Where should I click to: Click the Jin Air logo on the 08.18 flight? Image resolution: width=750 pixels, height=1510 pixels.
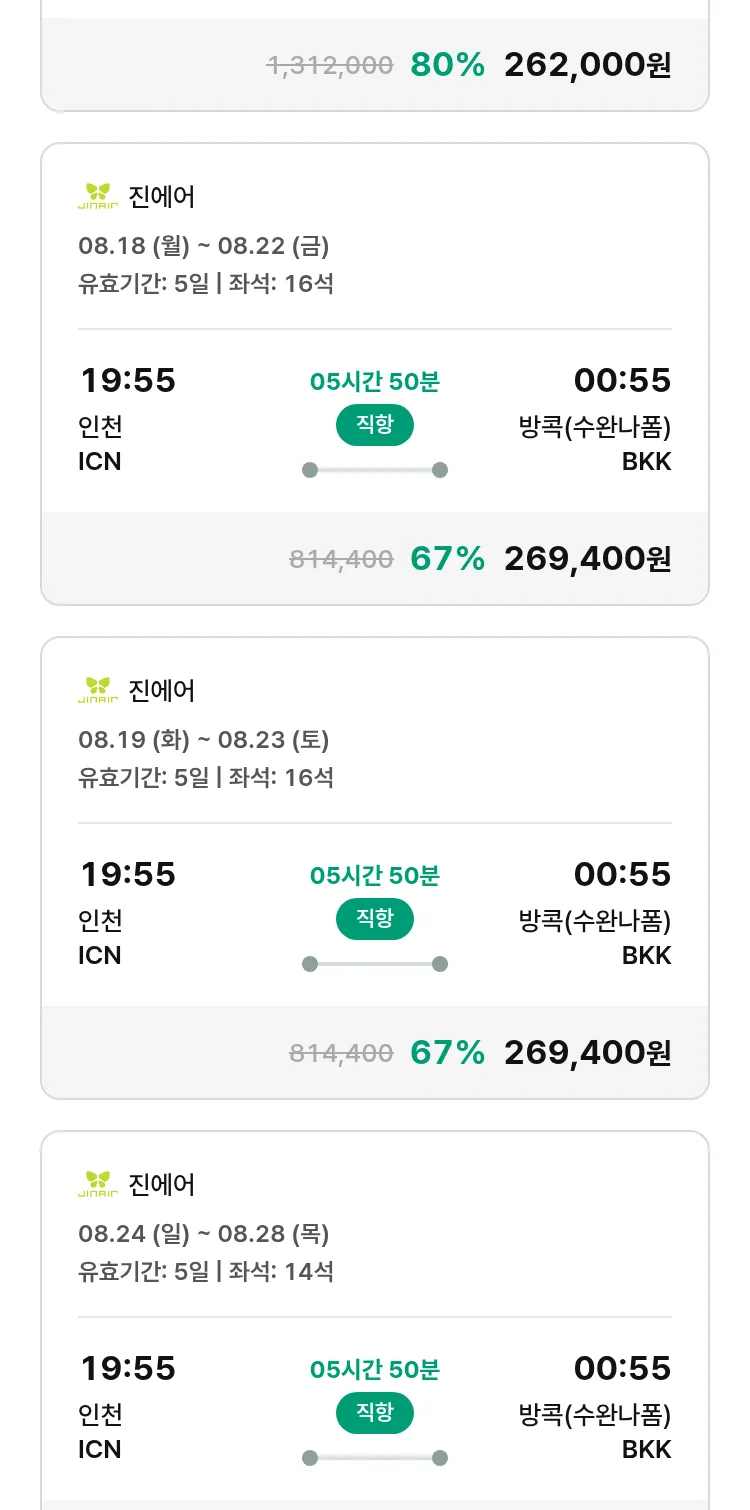point(98,196)
